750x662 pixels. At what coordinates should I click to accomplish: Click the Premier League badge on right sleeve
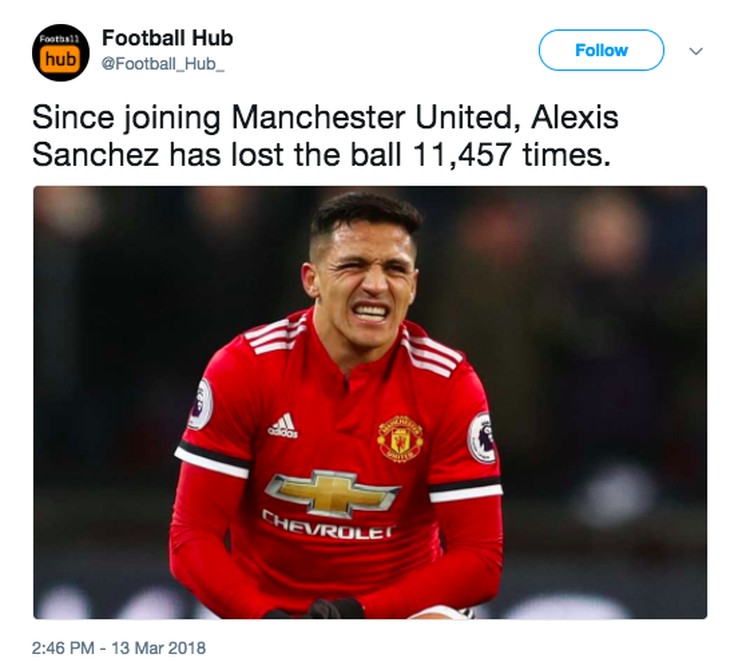[482, 437]
